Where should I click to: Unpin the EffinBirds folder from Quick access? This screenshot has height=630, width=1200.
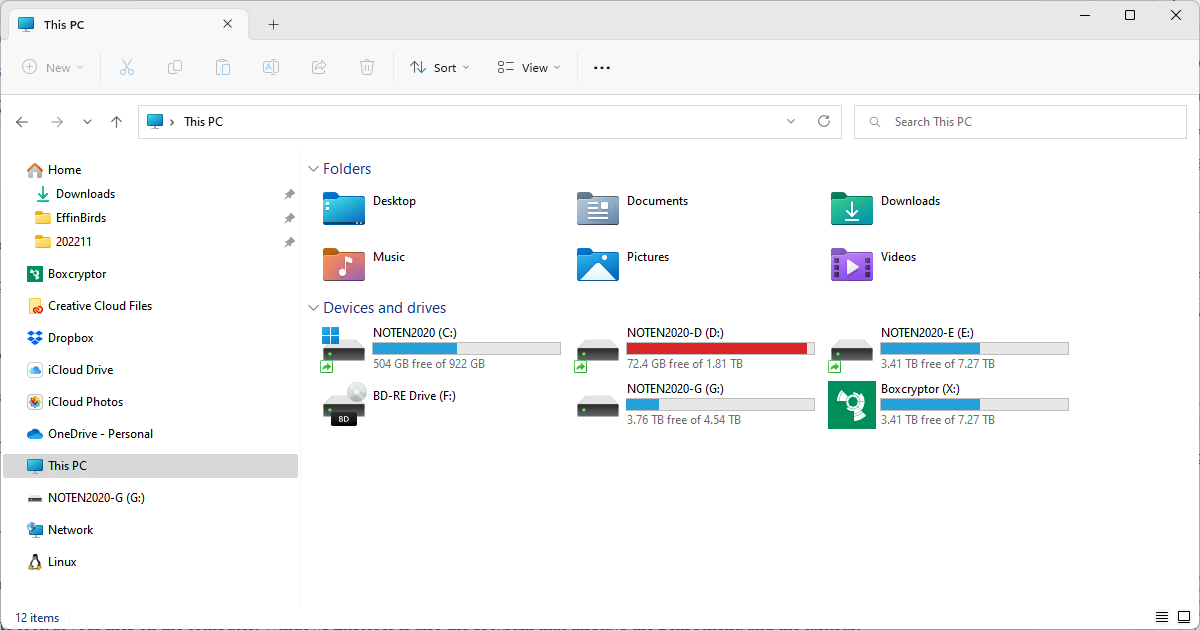pos(289,218)
